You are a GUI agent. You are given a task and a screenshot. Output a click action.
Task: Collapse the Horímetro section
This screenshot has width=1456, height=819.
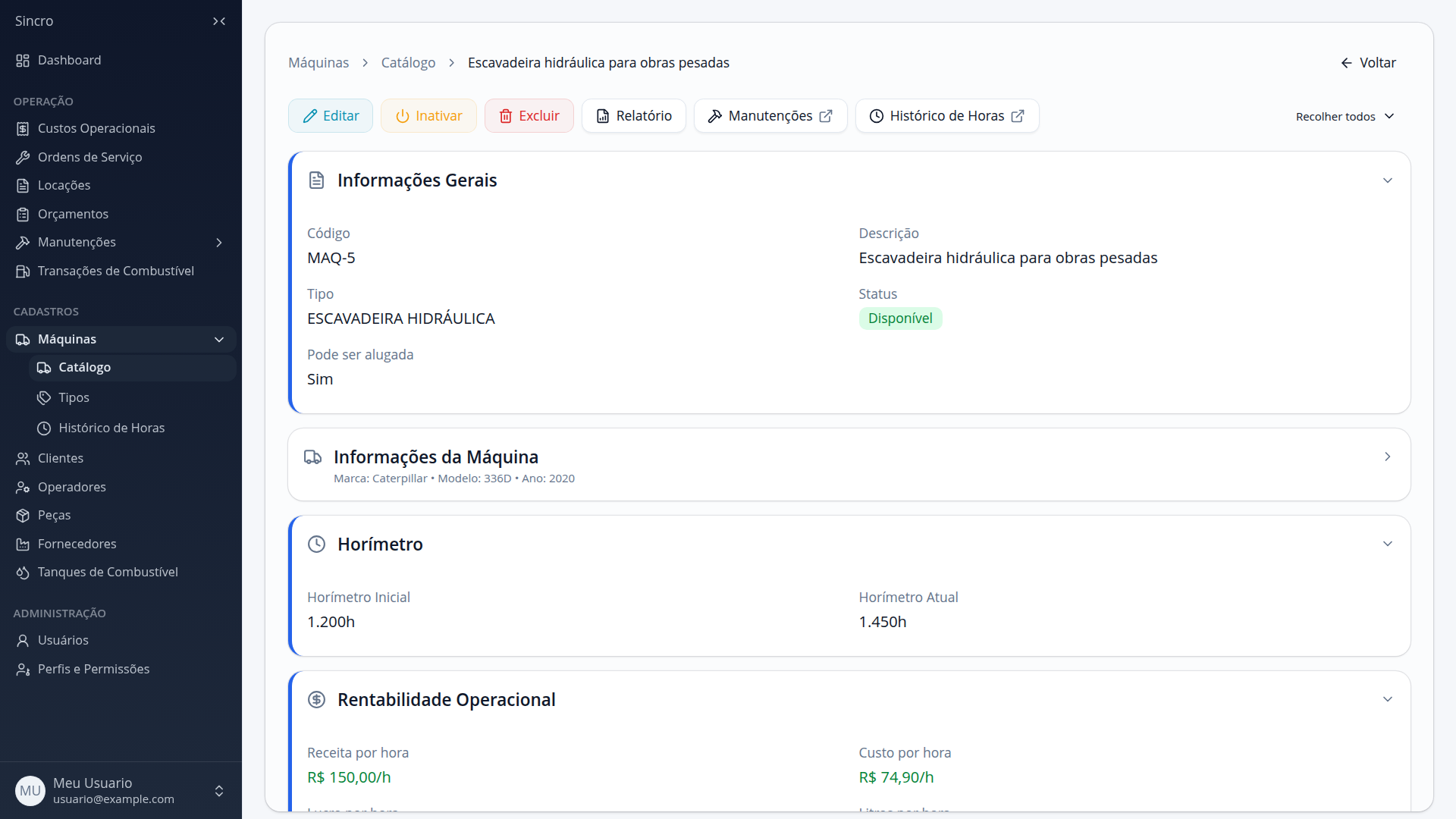tap(1388, 544)
